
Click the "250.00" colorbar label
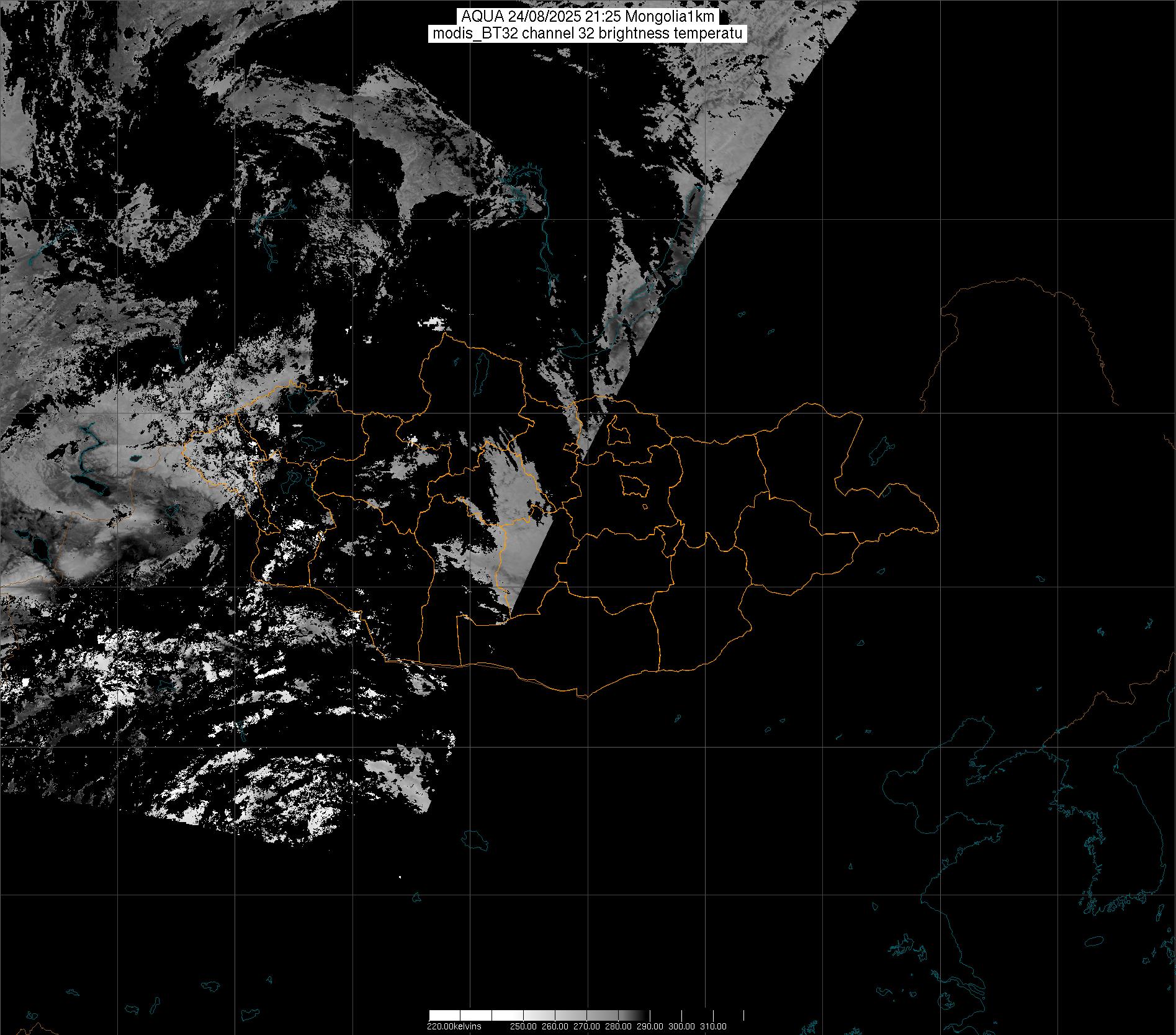[523, 1026]
